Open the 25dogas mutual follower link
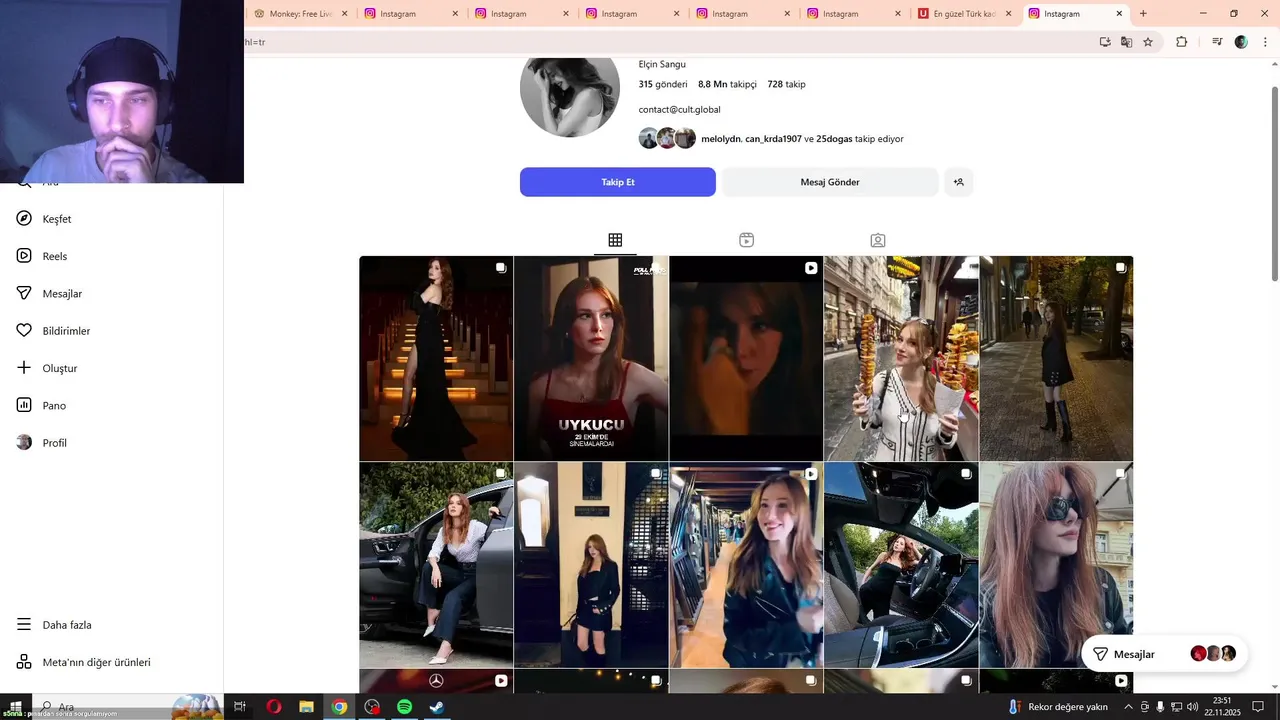1280x720 pixels. (x=834, y=139)
